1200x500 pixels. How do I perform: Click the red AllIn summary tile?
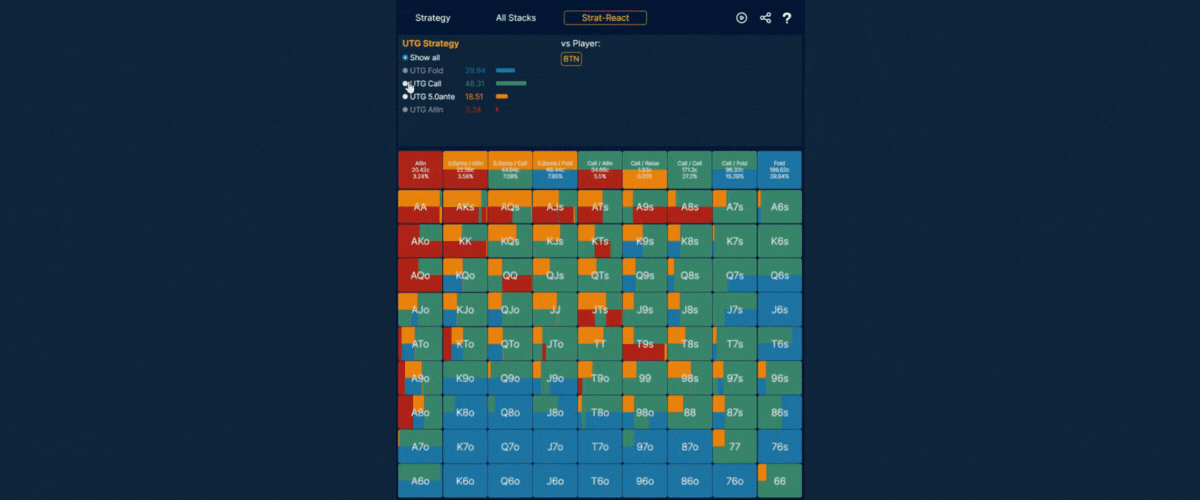(x=420, y=170)
